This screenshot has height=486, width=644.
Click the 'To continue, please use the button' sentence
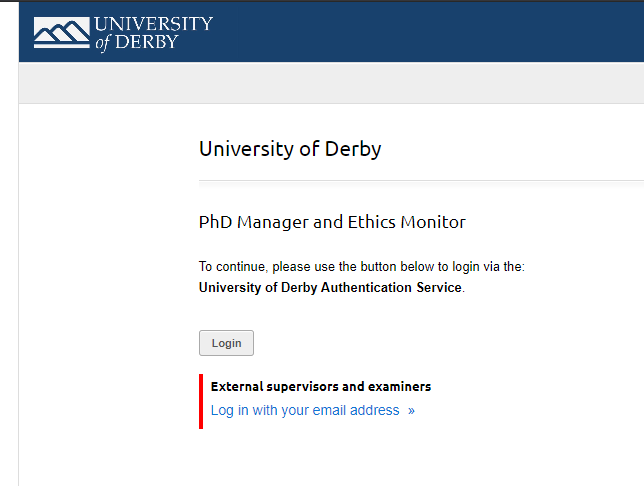[362, 267]
